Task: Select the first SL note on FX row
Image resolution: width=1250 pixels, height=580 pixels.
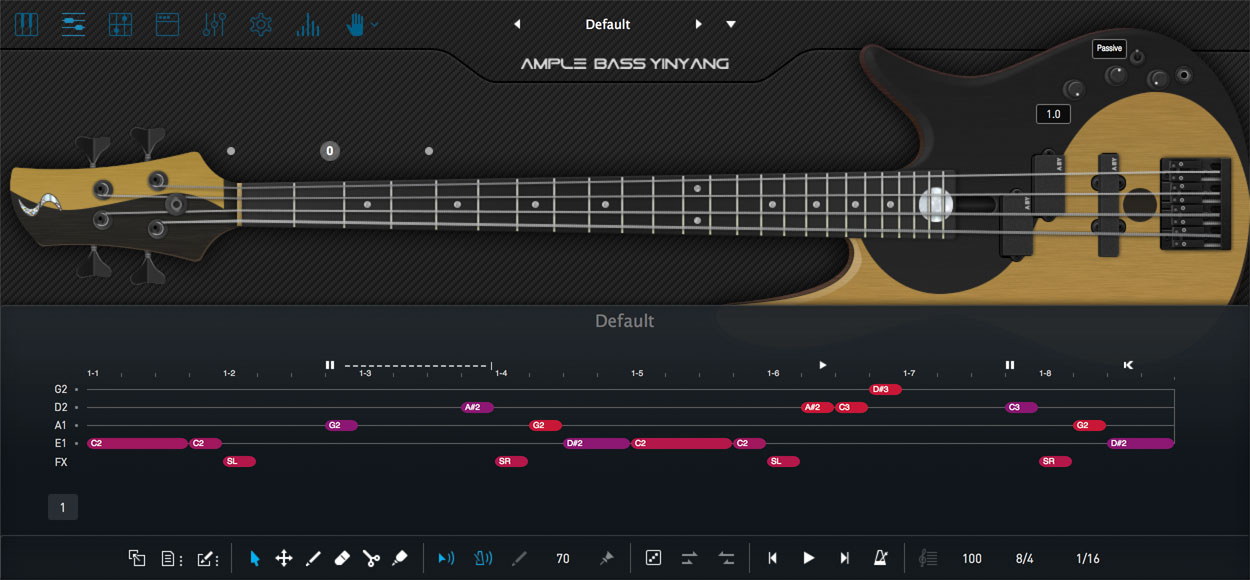Action: pyautogui.click(x=239, y=461)
